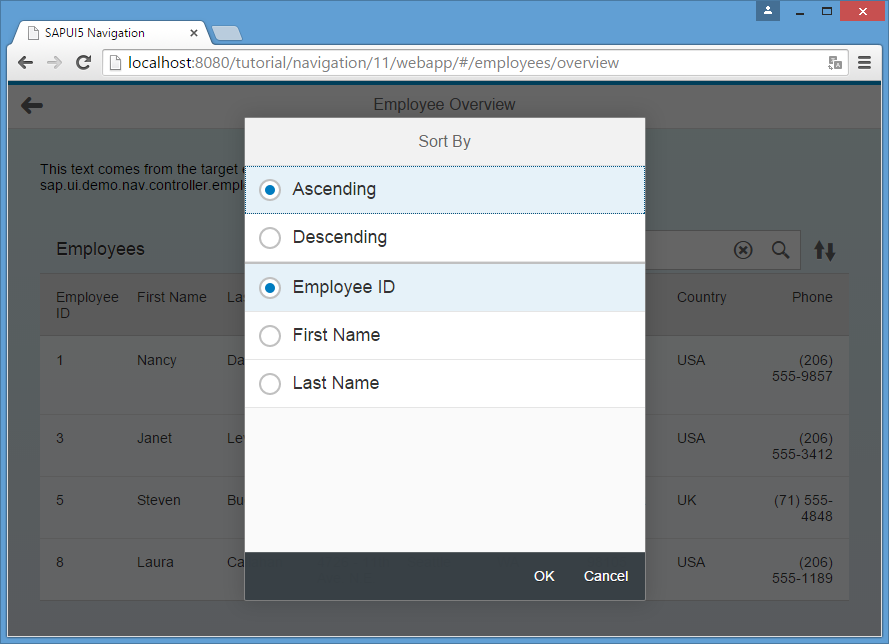This screenshot has height=644, width=889.
Task: Choose First Name as sort field
Action: pyautogui.click(x=270, y=336)
